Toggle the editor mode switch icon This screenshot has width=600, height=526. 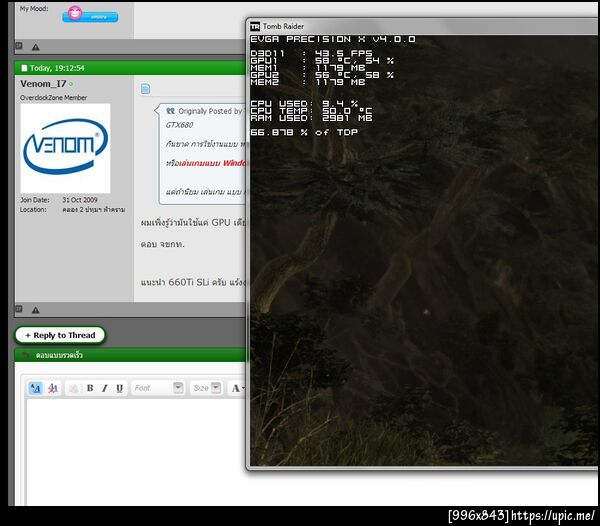(36, 388)
